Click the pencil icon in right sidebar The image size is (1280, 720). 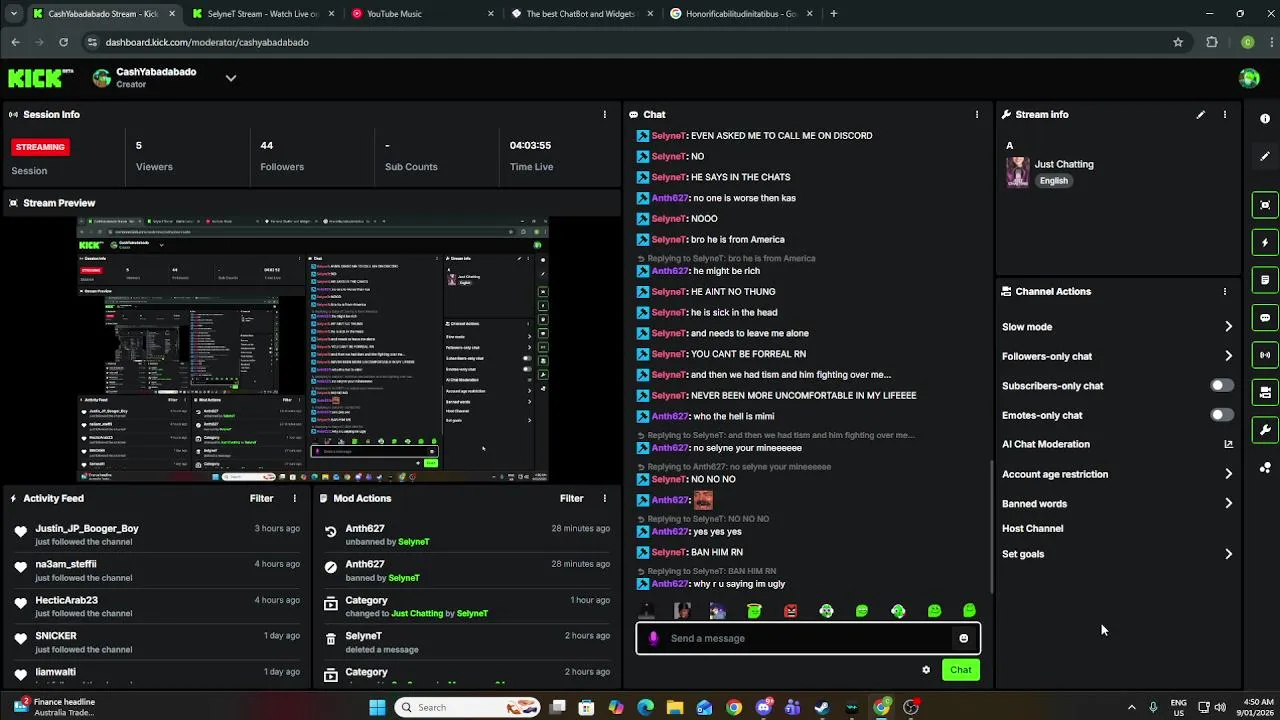pyautogui.click(x=1265, y=156)
